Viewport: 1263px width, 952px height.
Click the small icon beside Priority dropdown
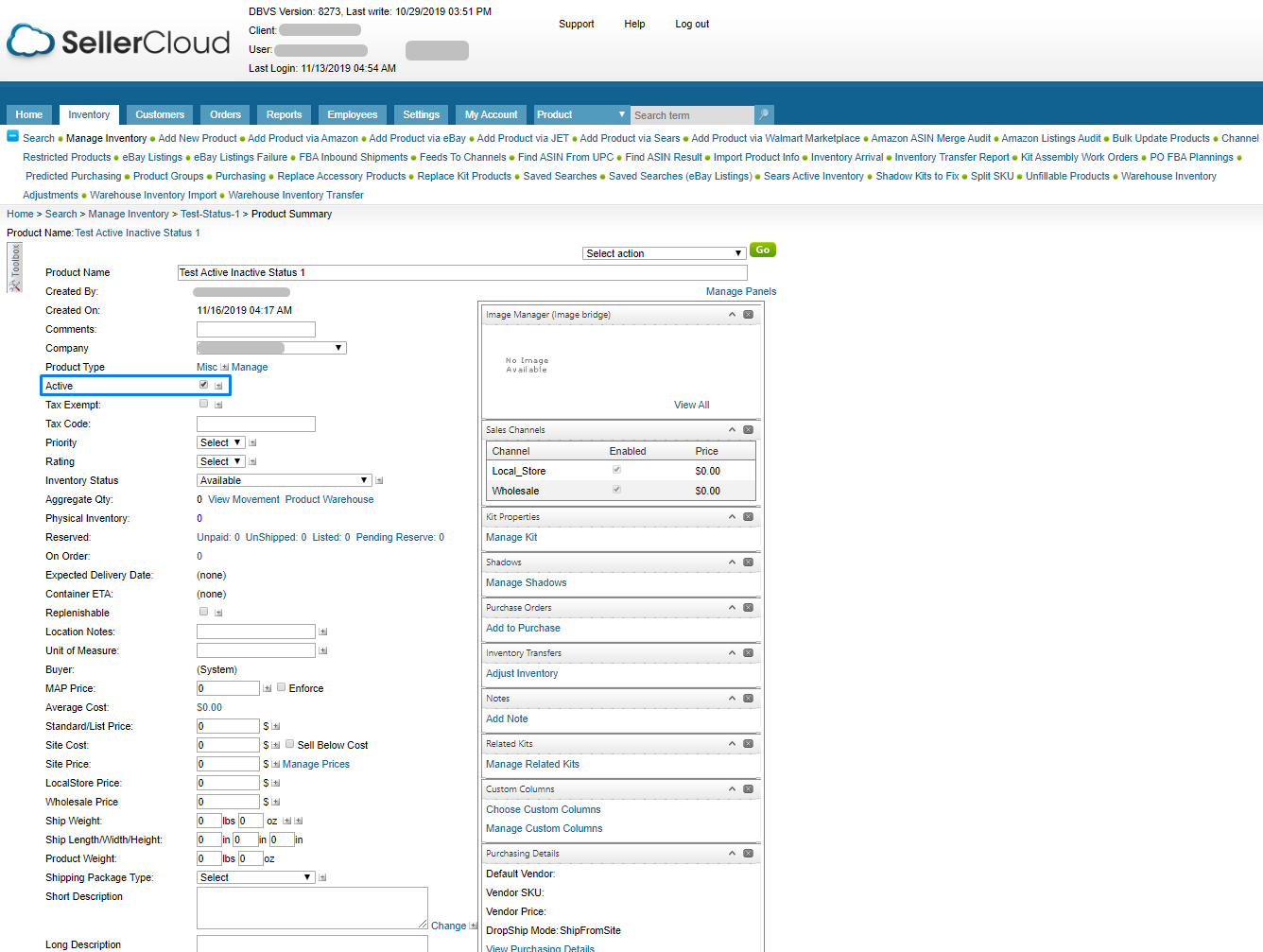coord(252,442)
